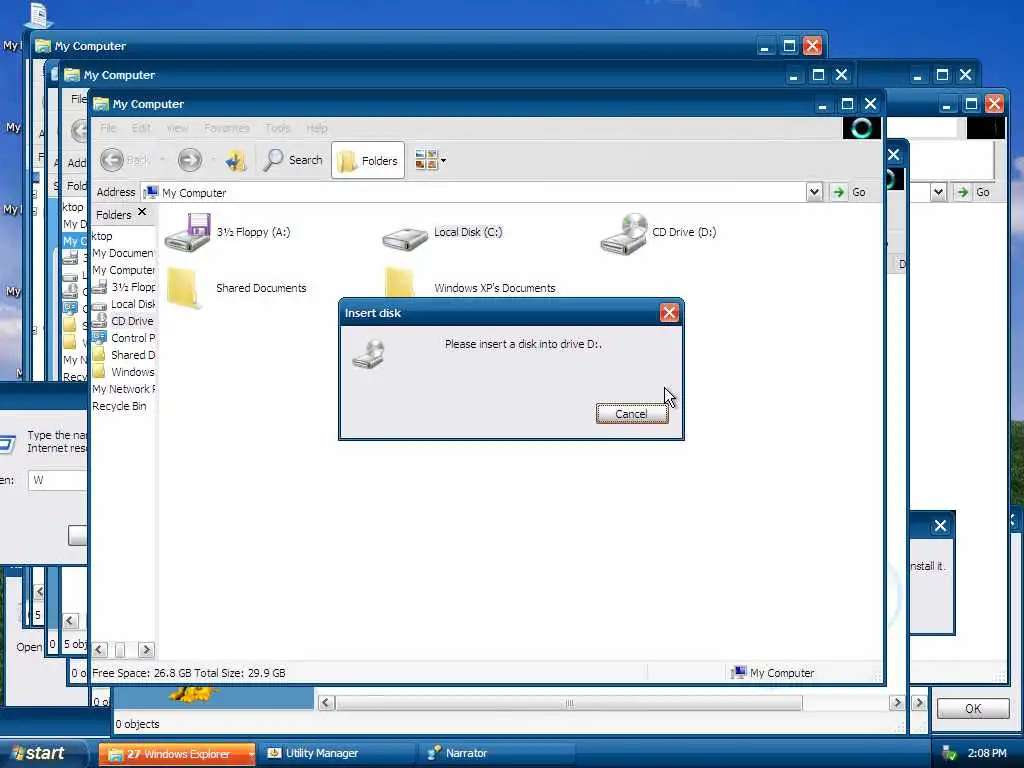This screenshot has height=768, width=1024.
Task: Click the Forward toolbar button
Action: 189,159
